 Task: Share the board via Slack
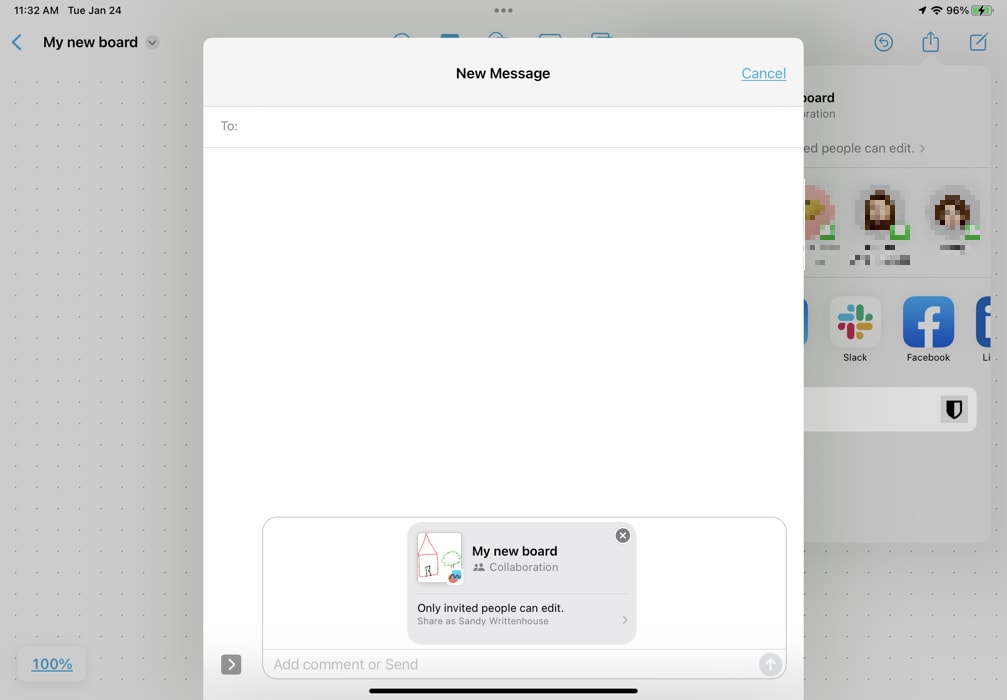click(x=855, y=320)
